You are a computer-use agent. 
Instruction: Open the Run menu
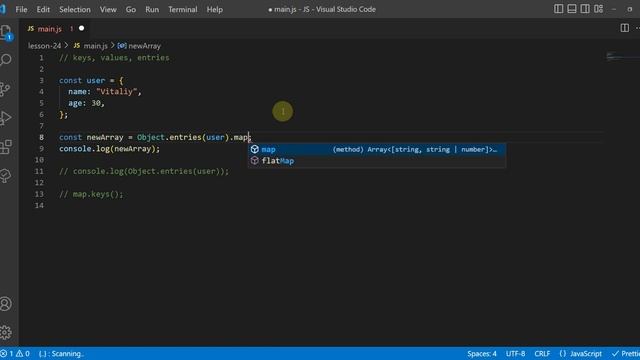tap(152, 9)
